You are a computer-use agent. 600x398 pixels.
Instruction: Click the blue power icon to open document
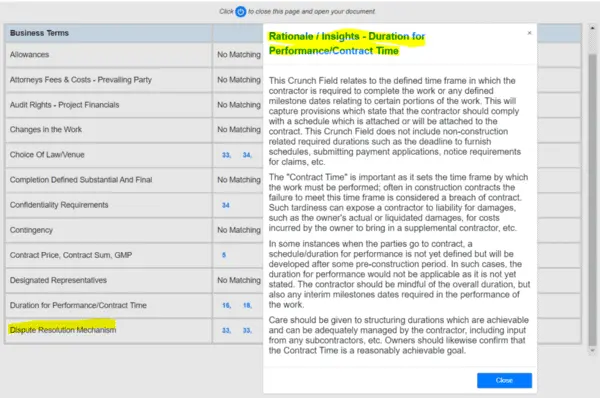pos(240,12)
